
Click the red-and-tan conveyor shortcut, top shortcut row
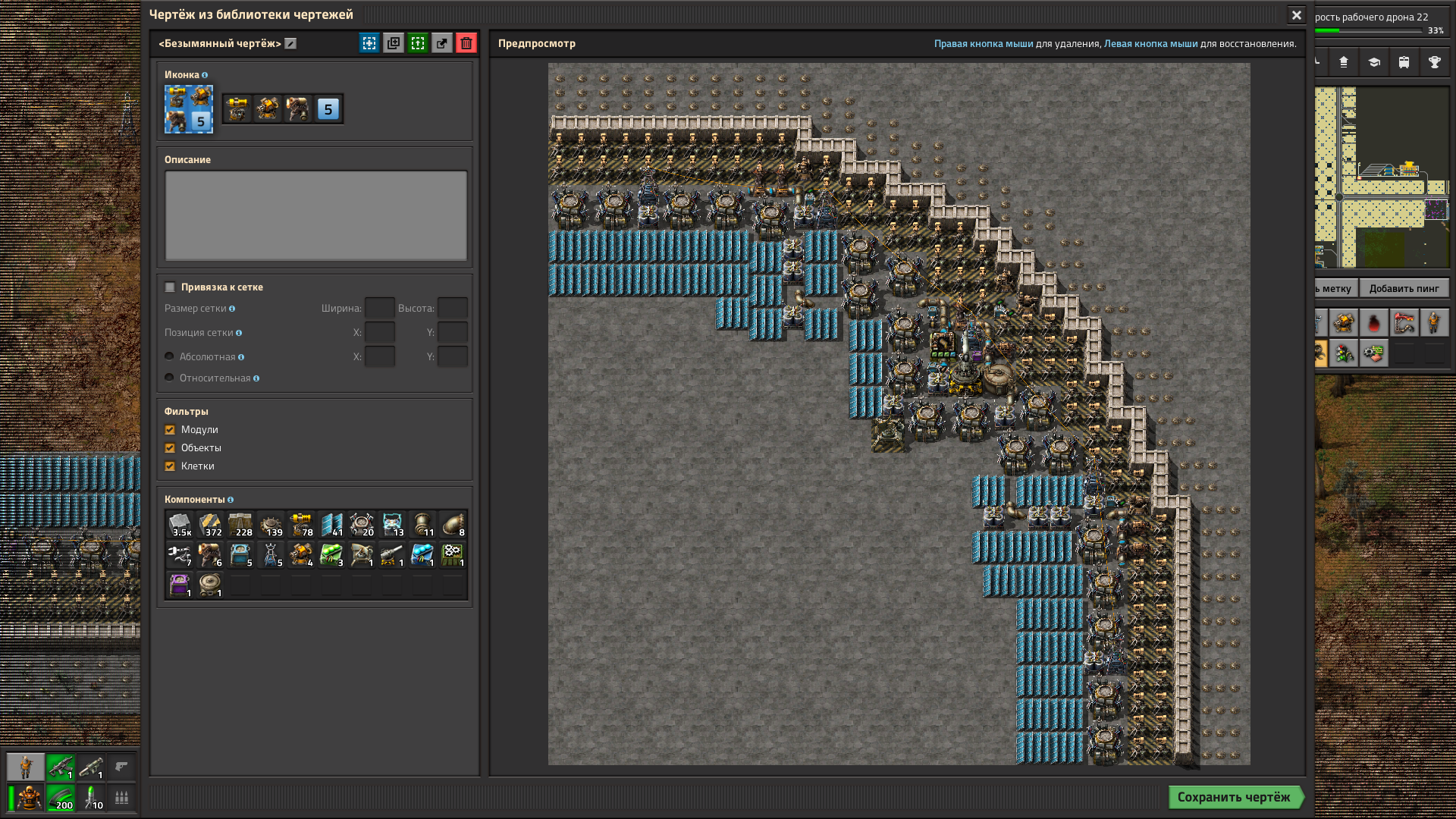[x=1404, y=323]
